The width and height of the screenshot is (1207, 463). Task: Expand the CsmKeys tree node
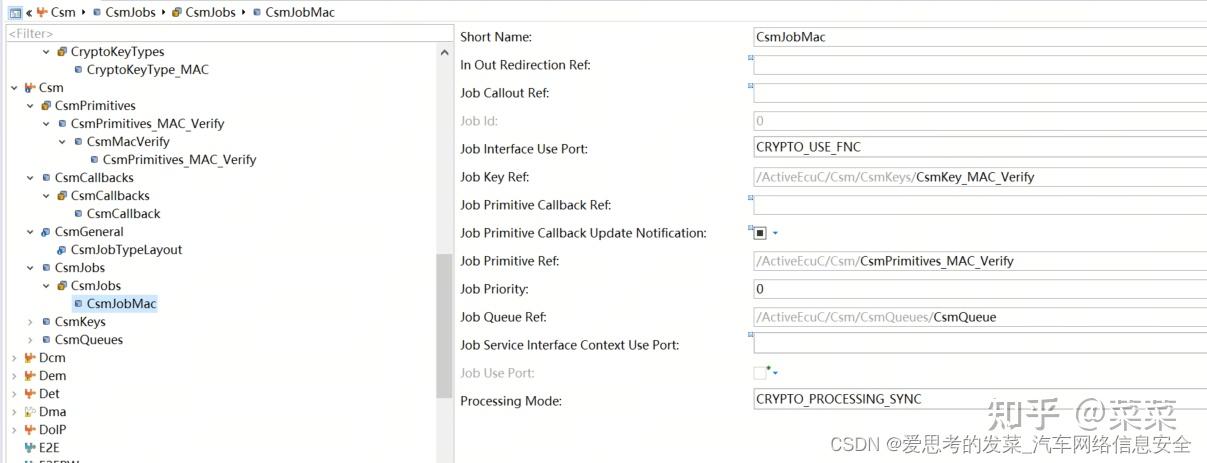[30, 322]
